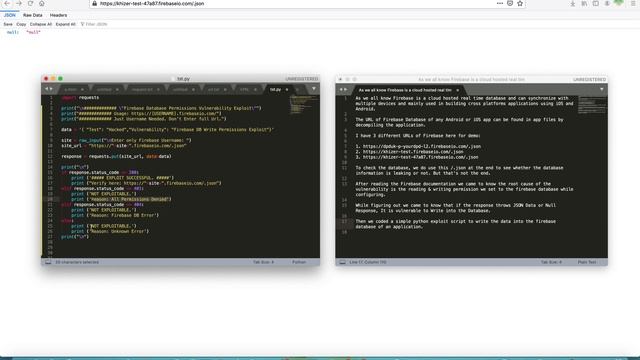Switch to the Raw Data tab
The width and height of the screenshot is (640, 360).
click(33, 15)
